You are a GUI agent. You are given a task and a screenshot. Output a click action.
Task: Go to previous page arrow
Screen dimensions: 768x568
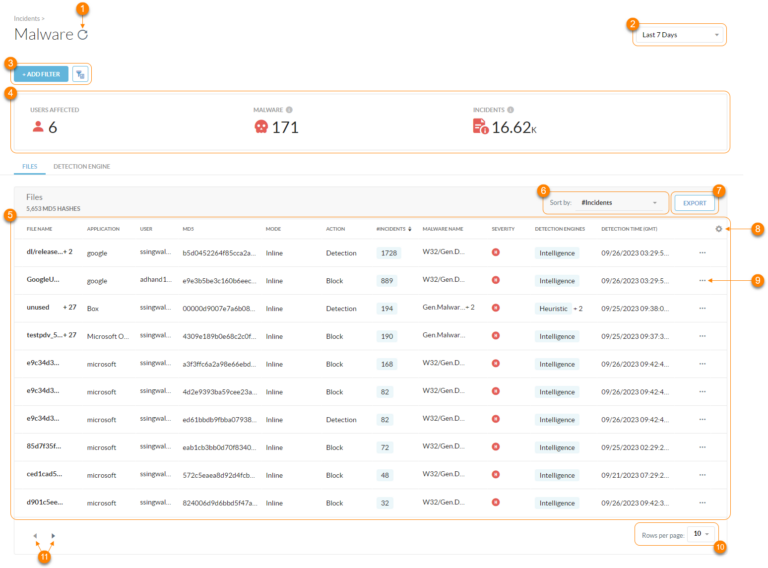pyautogui.click(x=35, y=536)
